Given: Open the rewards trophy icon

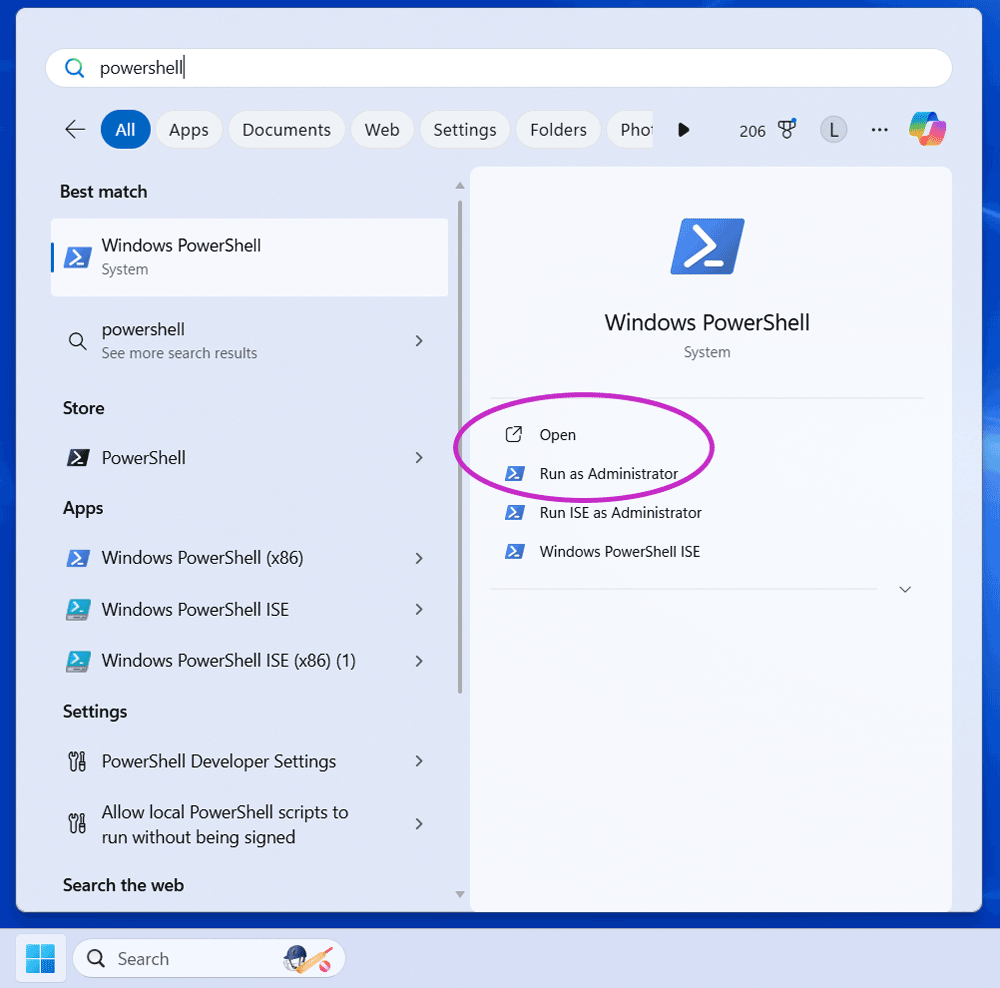Looking at the screenshot, I should pyautogui.click(x=788, y=129).
